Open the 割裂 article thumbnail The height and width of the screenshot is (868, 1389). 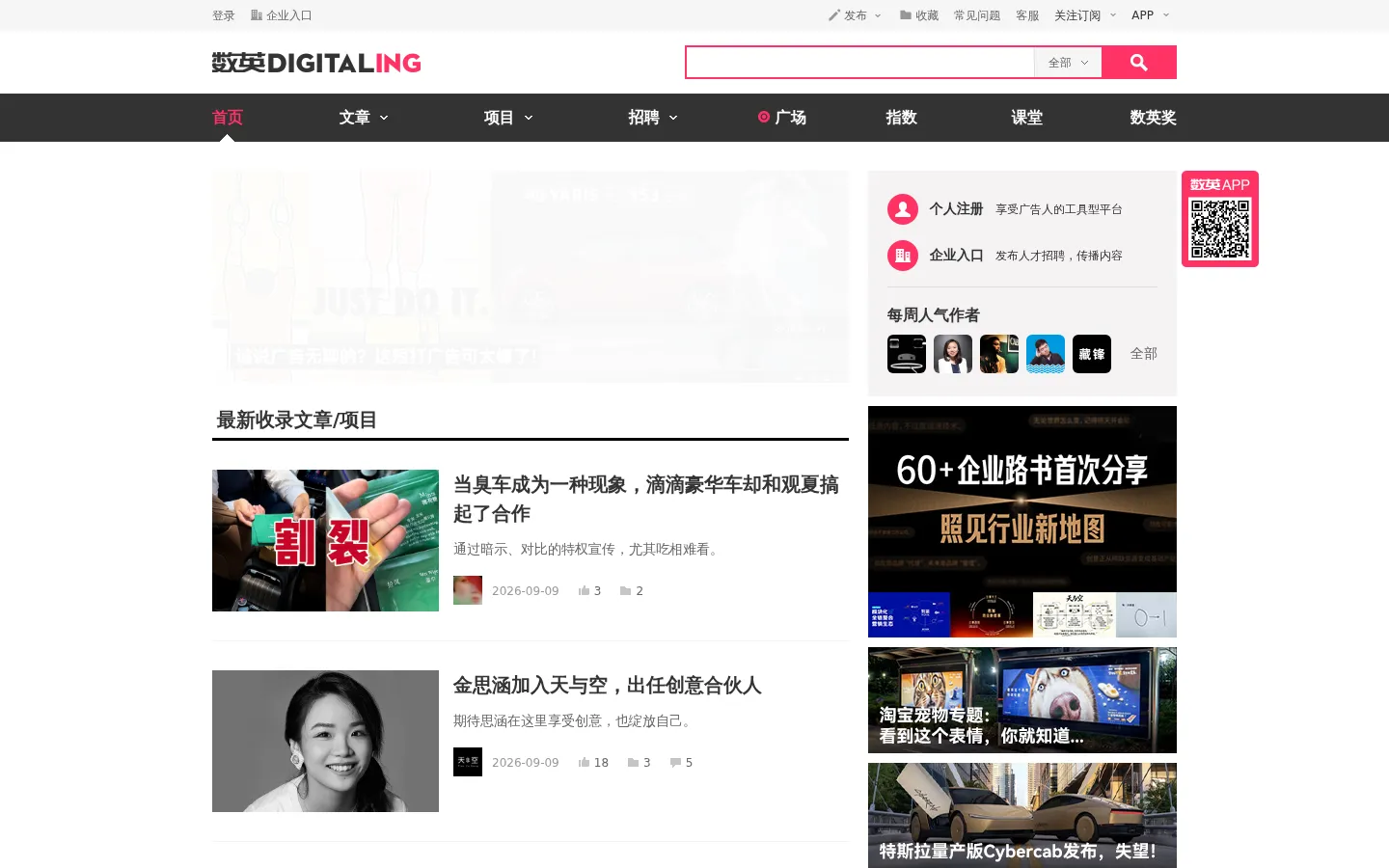325,540
